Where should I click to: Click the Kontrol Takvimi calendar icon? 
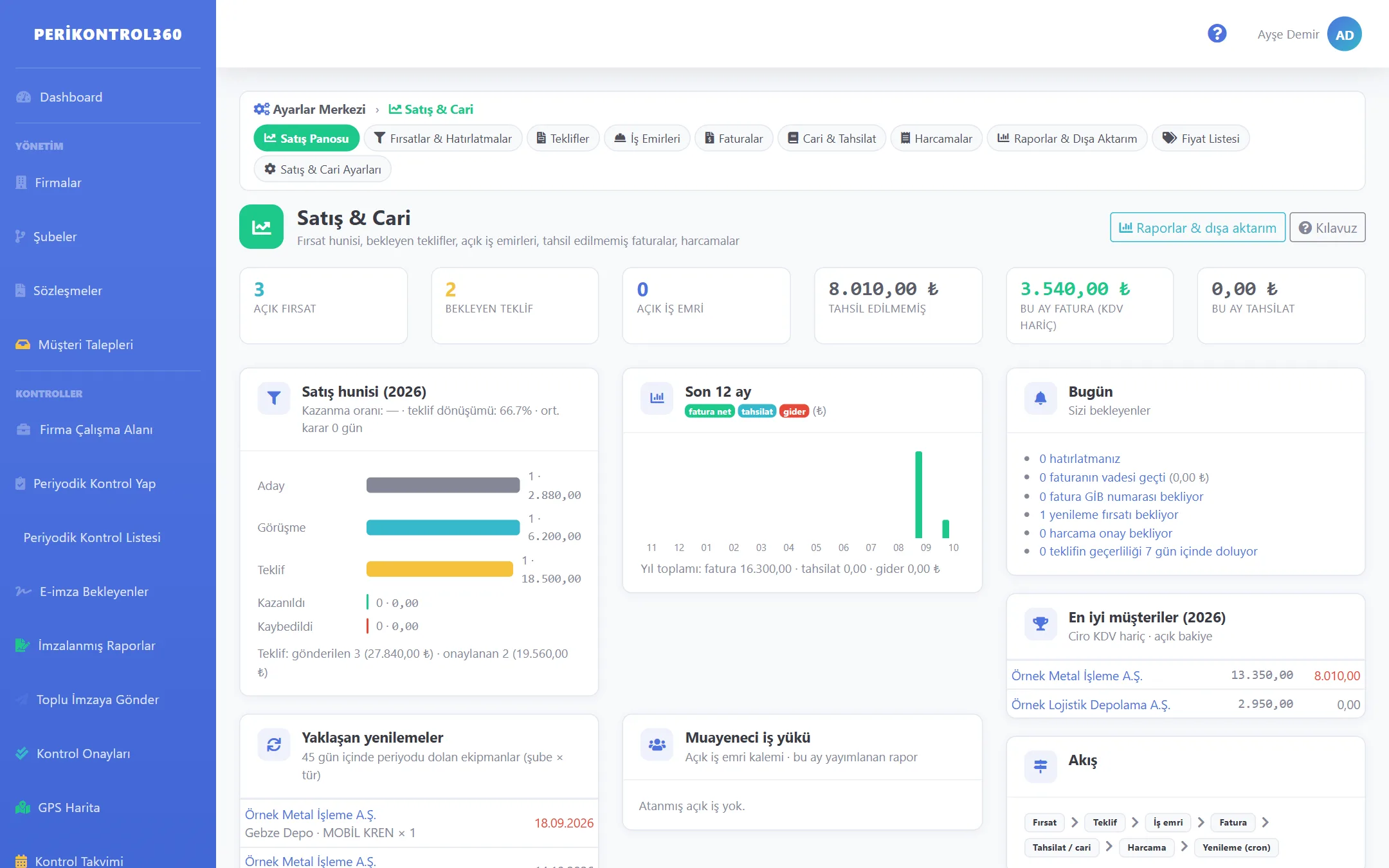(21, 862)
